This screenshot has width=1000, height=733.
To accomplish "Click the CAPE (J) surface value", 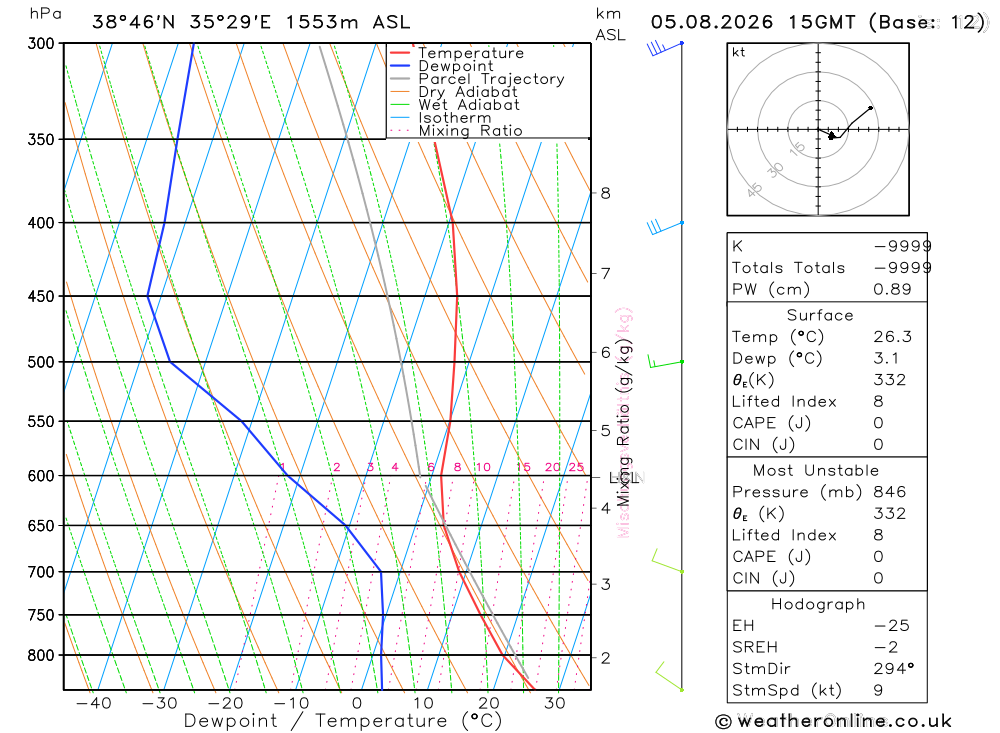I will click(x=878, y=423).
